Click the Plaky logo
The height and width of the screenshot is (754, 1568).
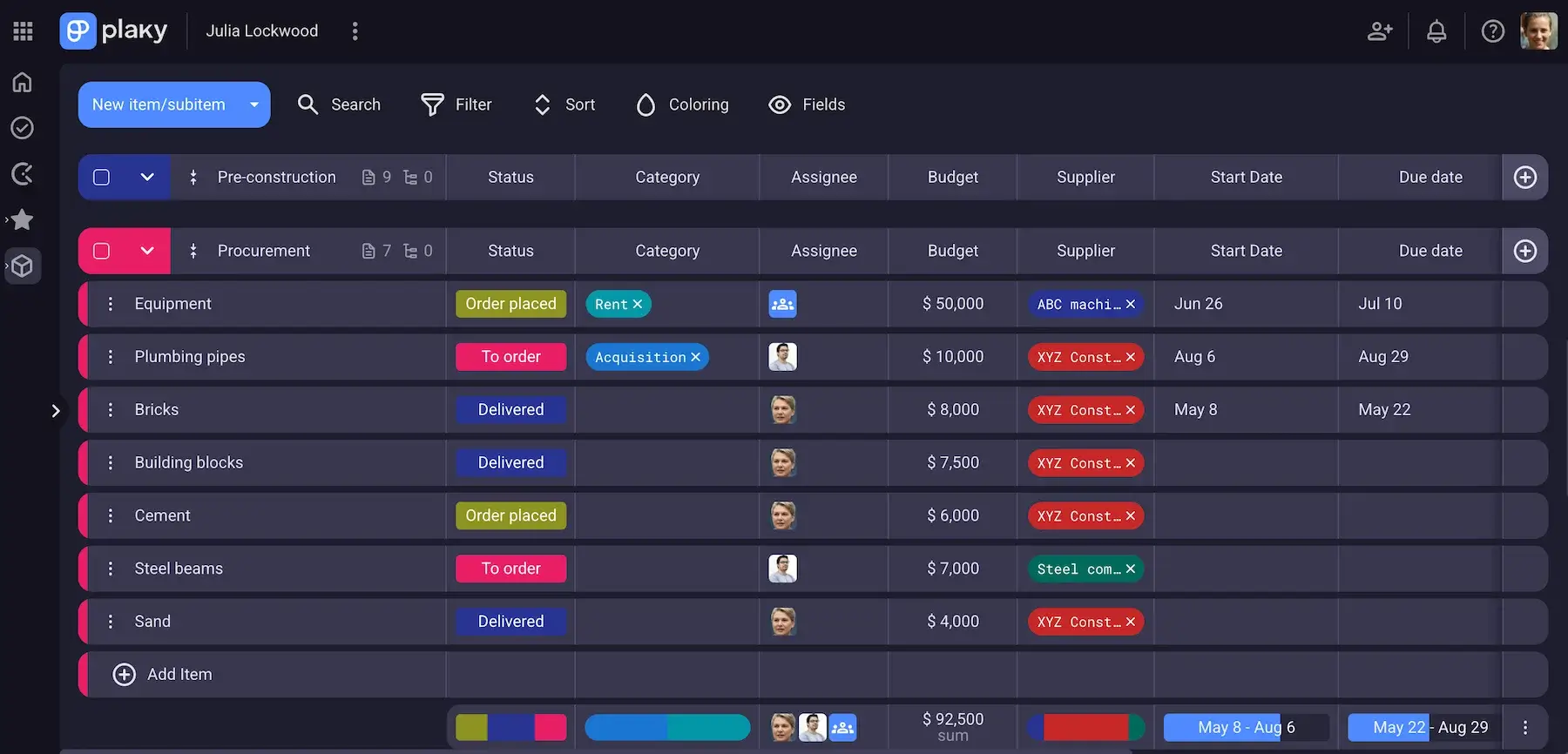[114, 31]
